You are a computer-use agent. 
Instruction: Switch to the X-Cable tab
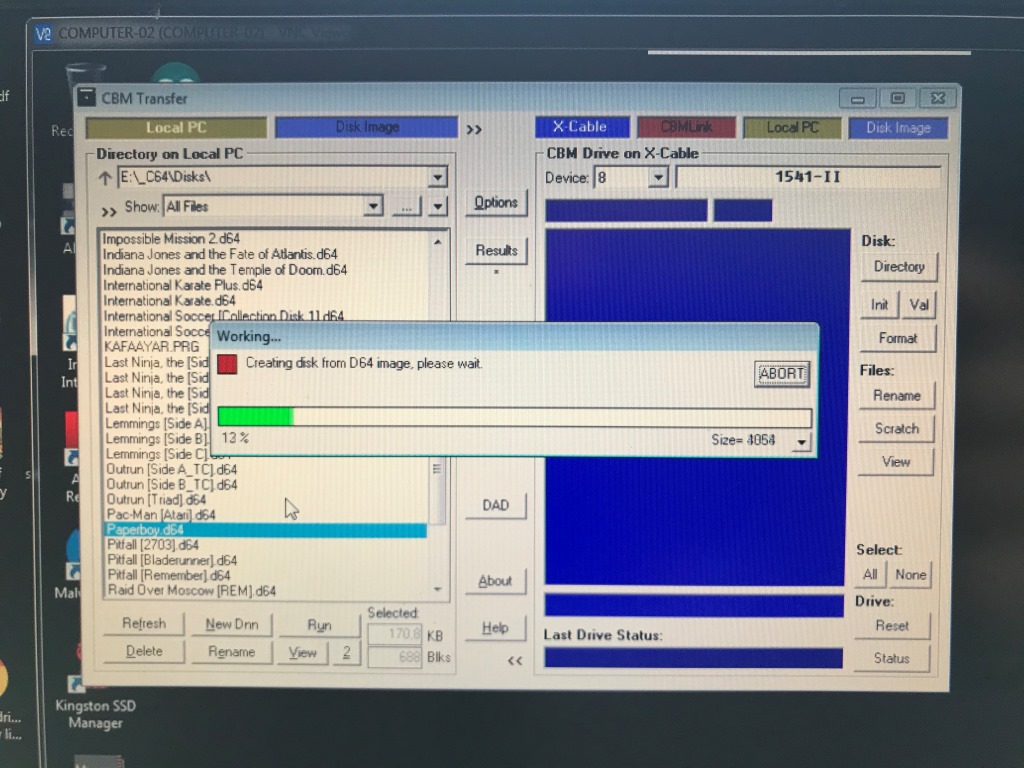click(582, 127)
